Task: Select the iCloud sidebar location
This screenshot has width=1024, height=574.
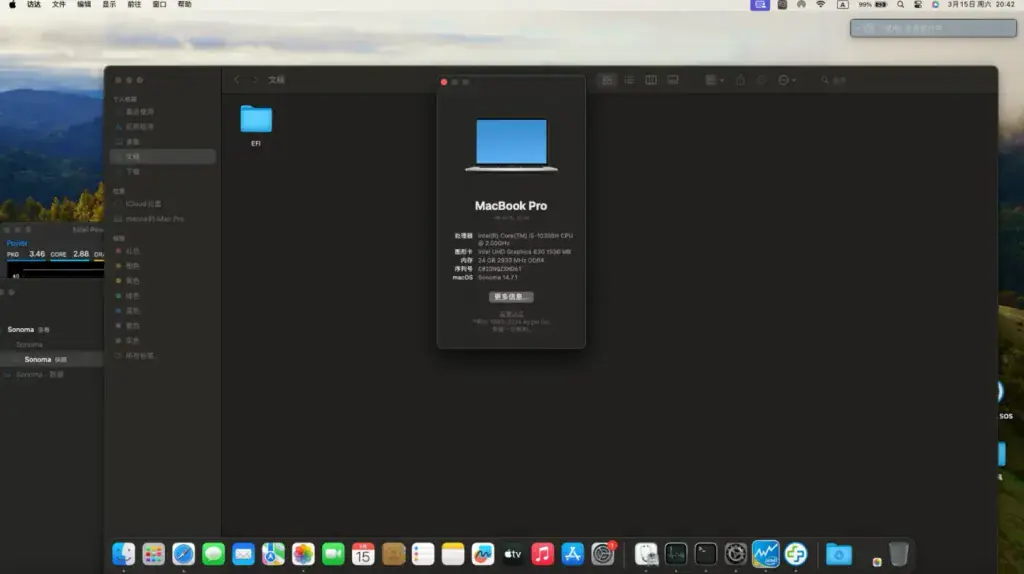Action: 143,204
